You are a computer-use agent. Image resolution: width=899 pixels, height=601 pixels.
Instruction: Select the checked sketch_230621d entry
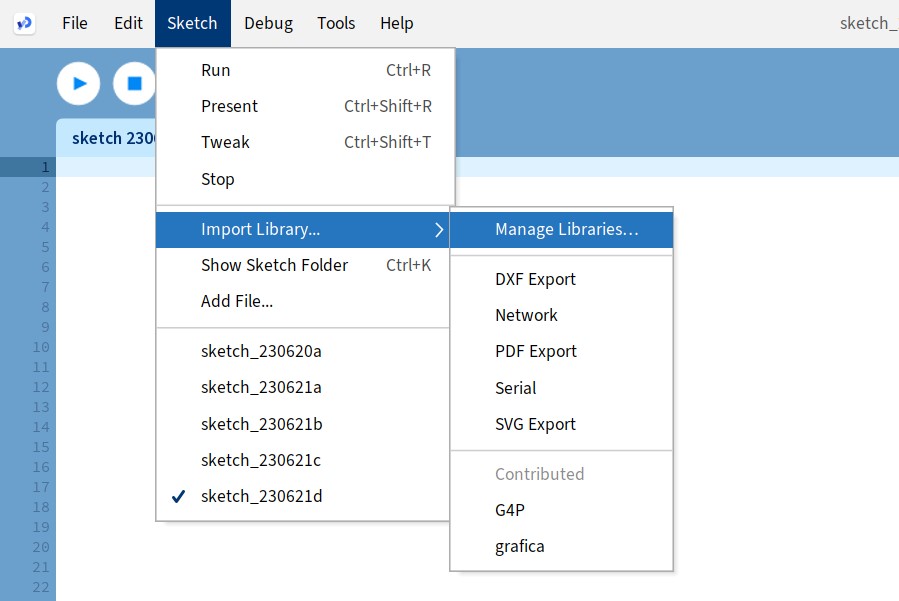point(261,496)
